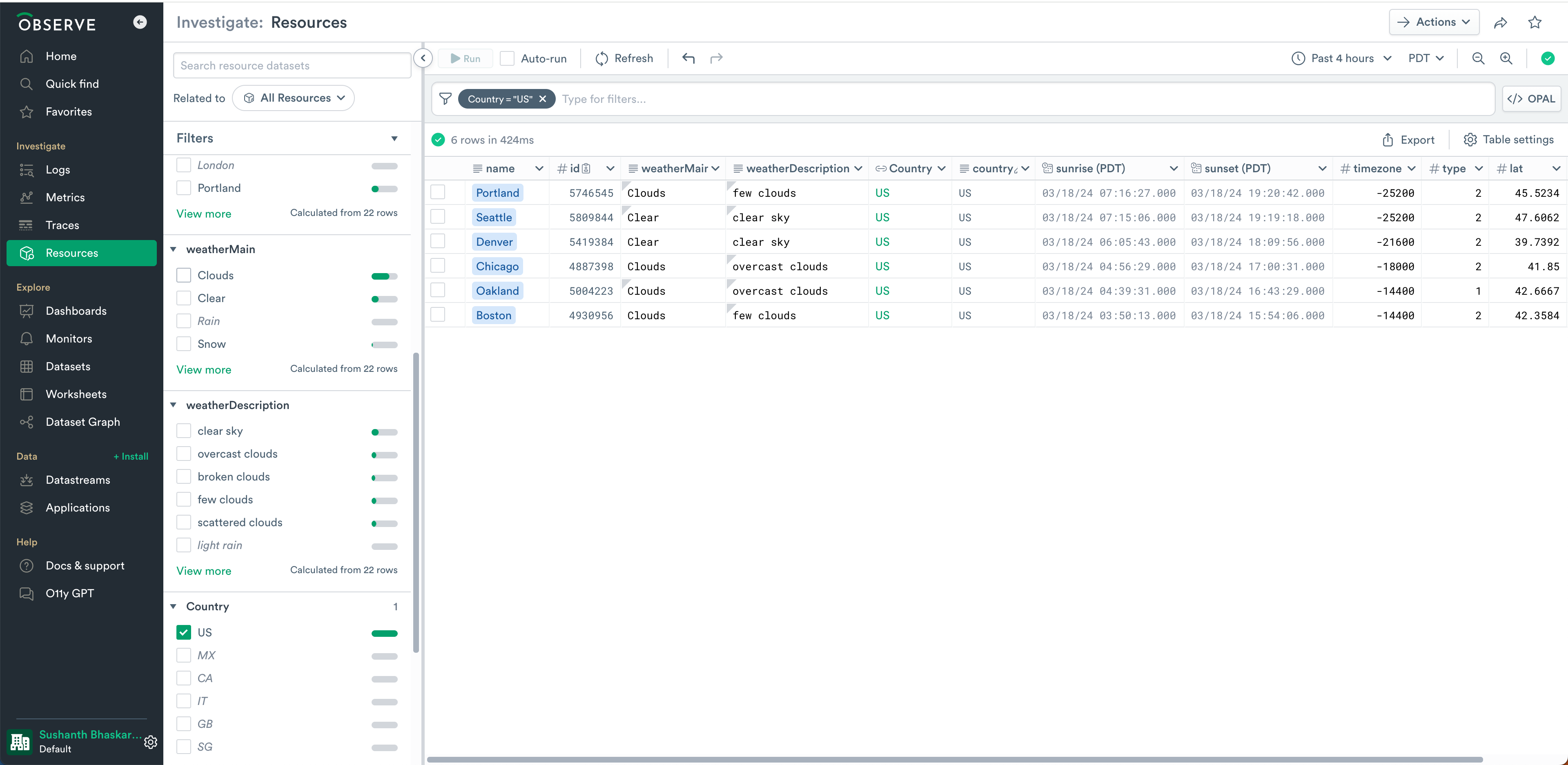
Task: Click the share arrow icon
Action: click(1501, 22)
